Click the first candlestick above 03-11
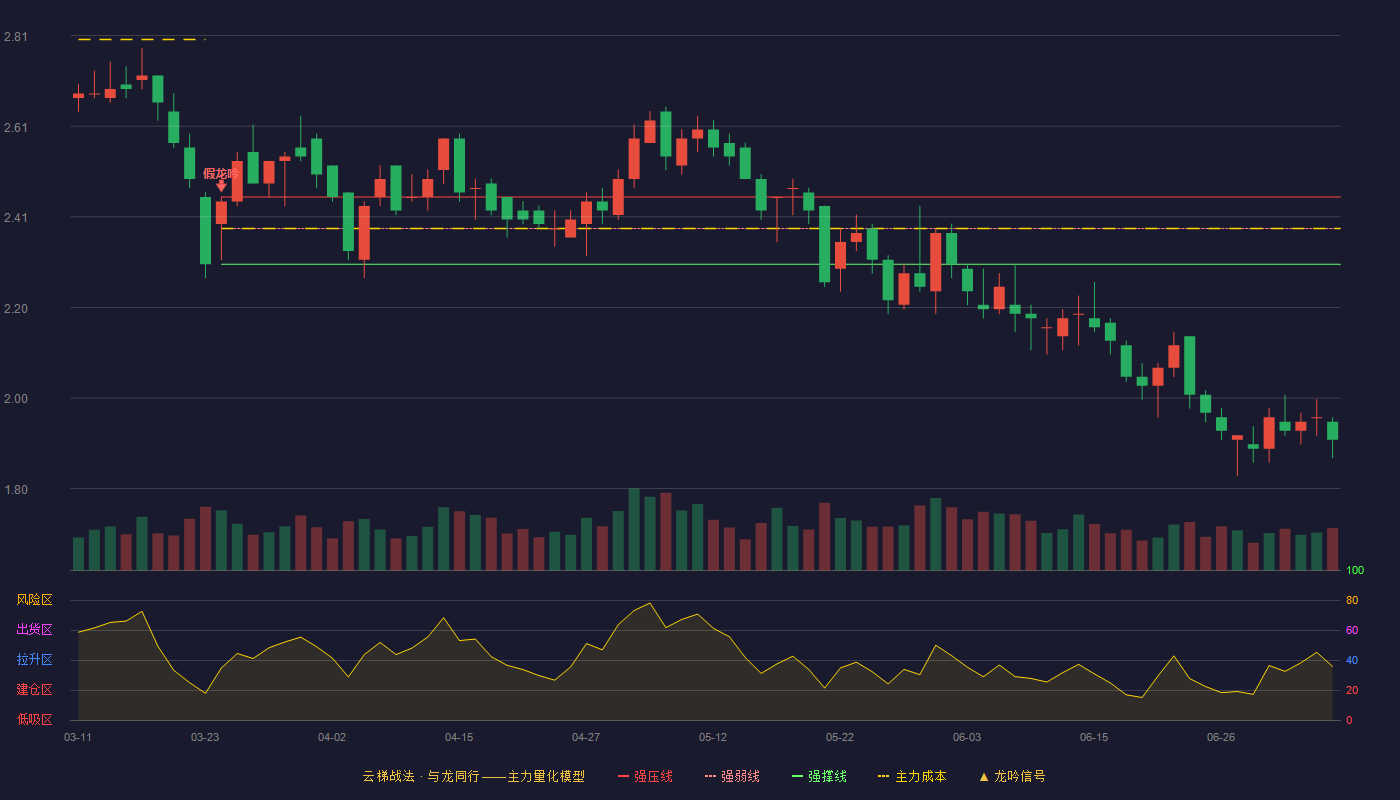Image resolution: width=1400 pixels, height=800 pixels. 78,96
